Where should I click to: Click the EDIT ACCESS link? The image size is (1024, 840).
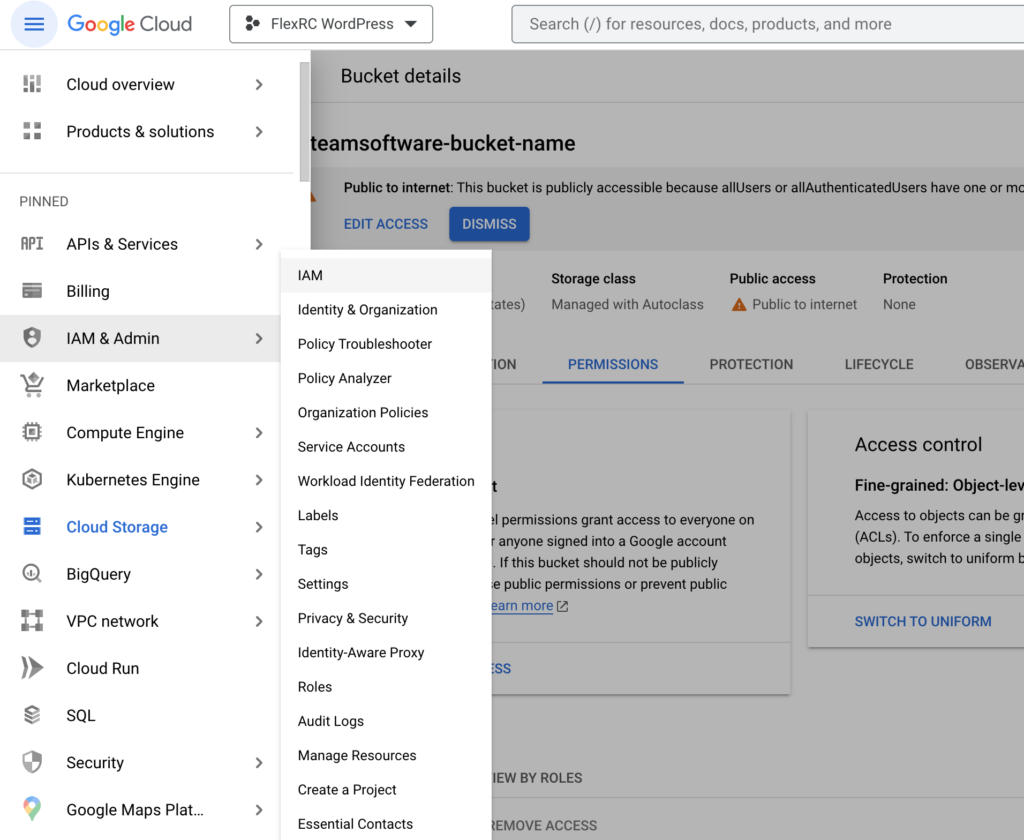(386, 224)
